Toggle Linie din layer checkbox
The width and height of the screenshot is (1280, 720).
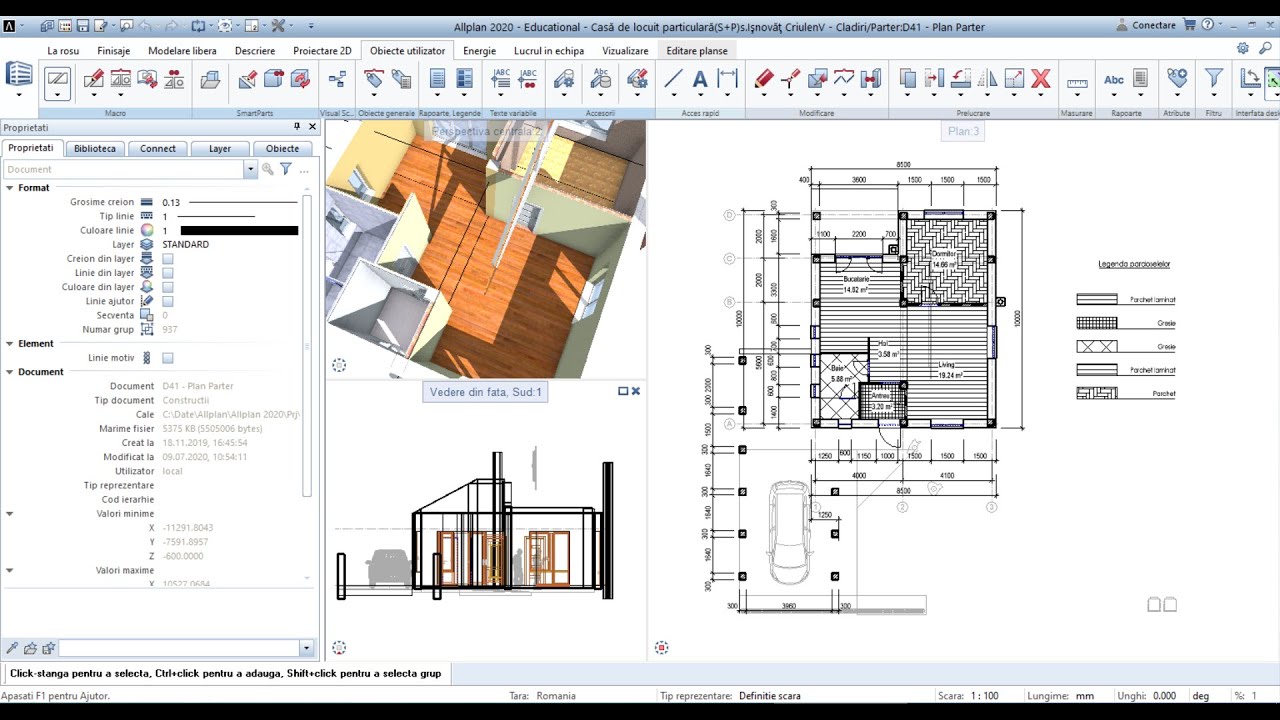(168, 273)
